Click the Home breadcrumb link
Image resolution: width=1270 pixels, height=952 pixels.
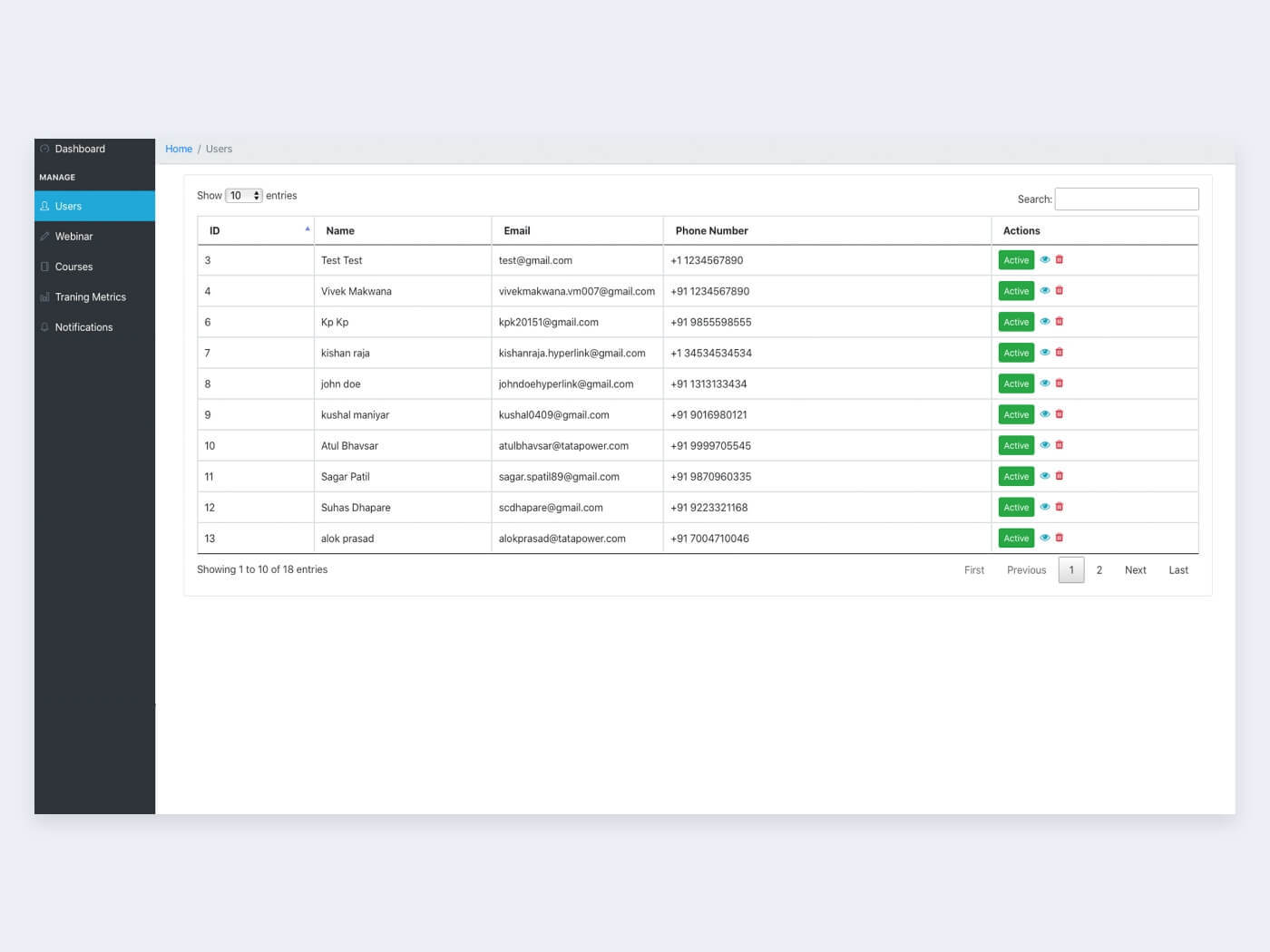pyautogui.click(x=179, y=149)
